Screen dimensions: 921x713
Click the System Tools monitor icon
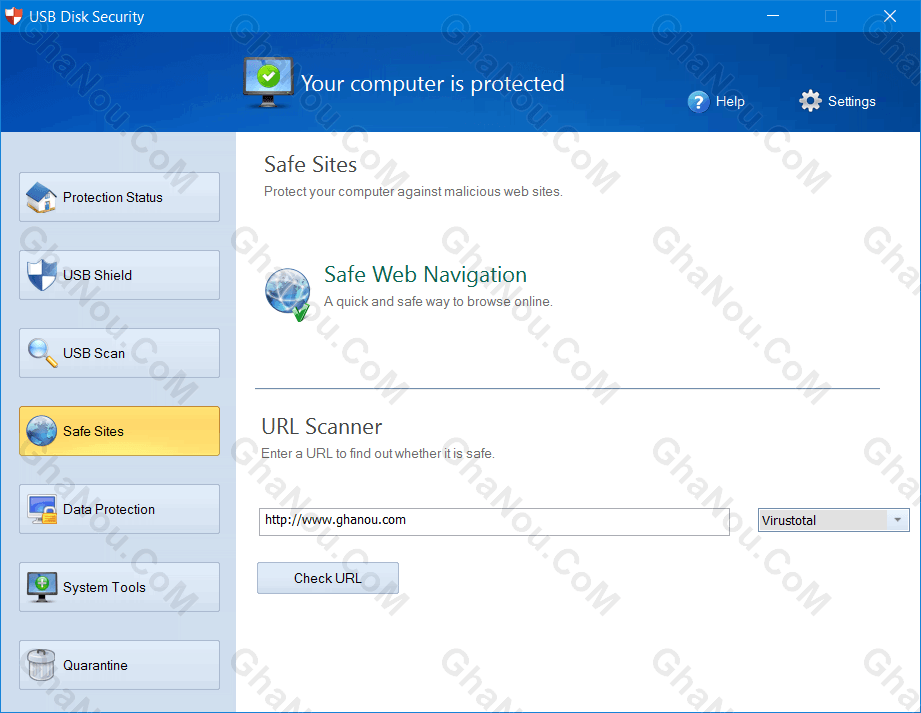tap(42, 587)
